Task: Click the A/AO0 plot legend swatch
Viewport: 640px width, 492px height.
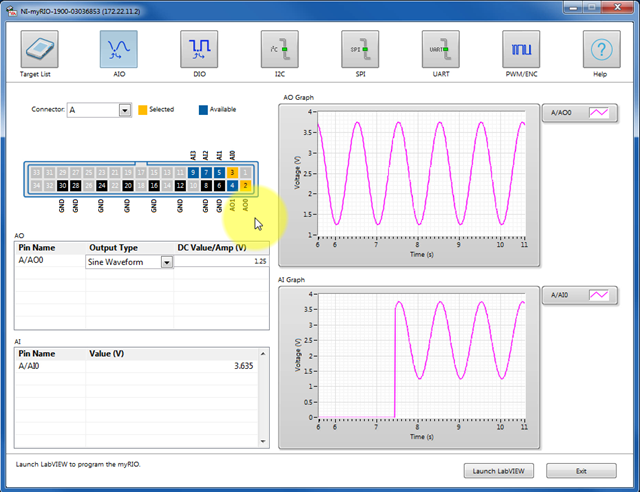Action: click(x=599, y=113)
